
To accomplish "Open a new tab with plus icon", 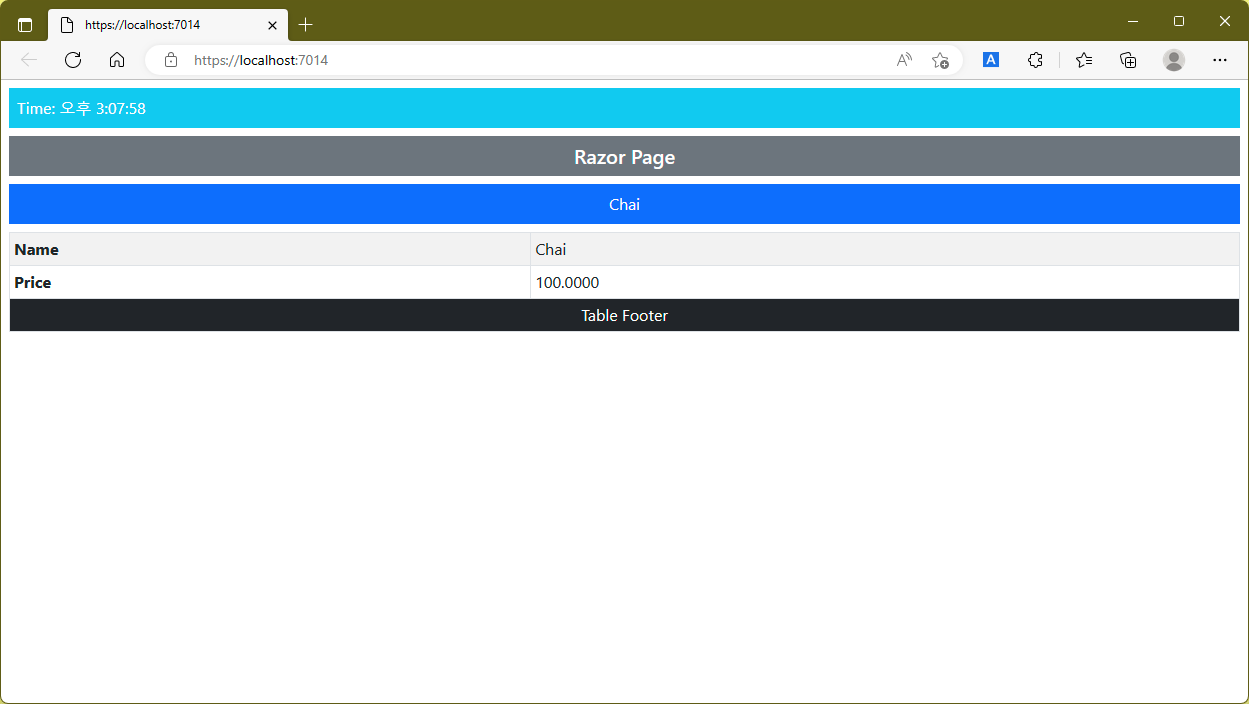I will [x=306, y=25].
